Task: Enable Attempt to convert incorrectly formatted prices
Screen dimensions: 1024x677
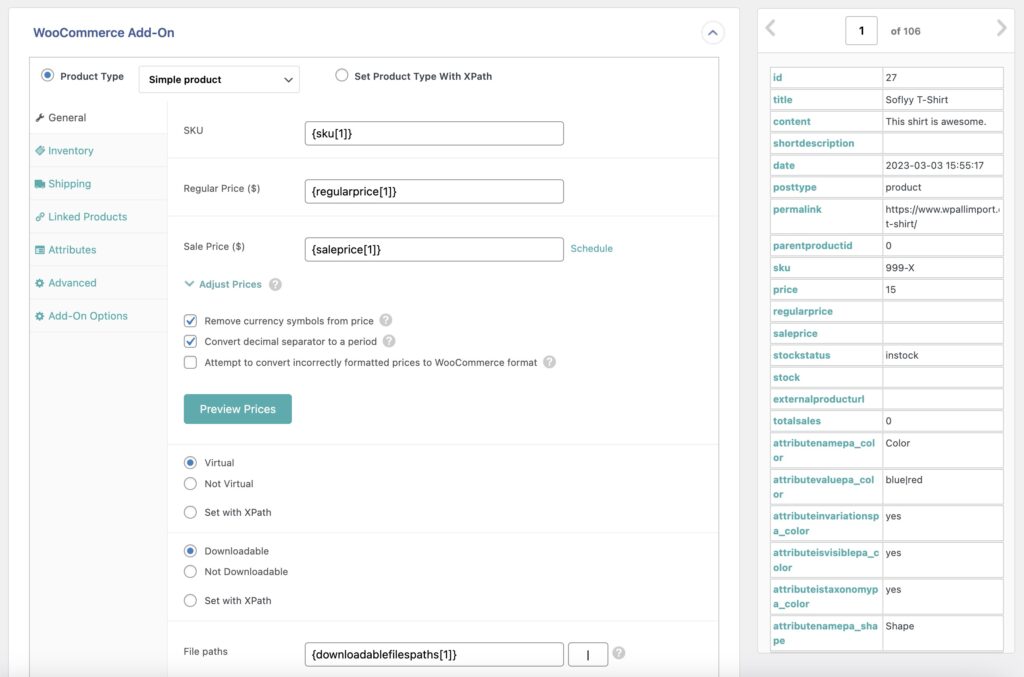Action: click(x=190, y=363)
